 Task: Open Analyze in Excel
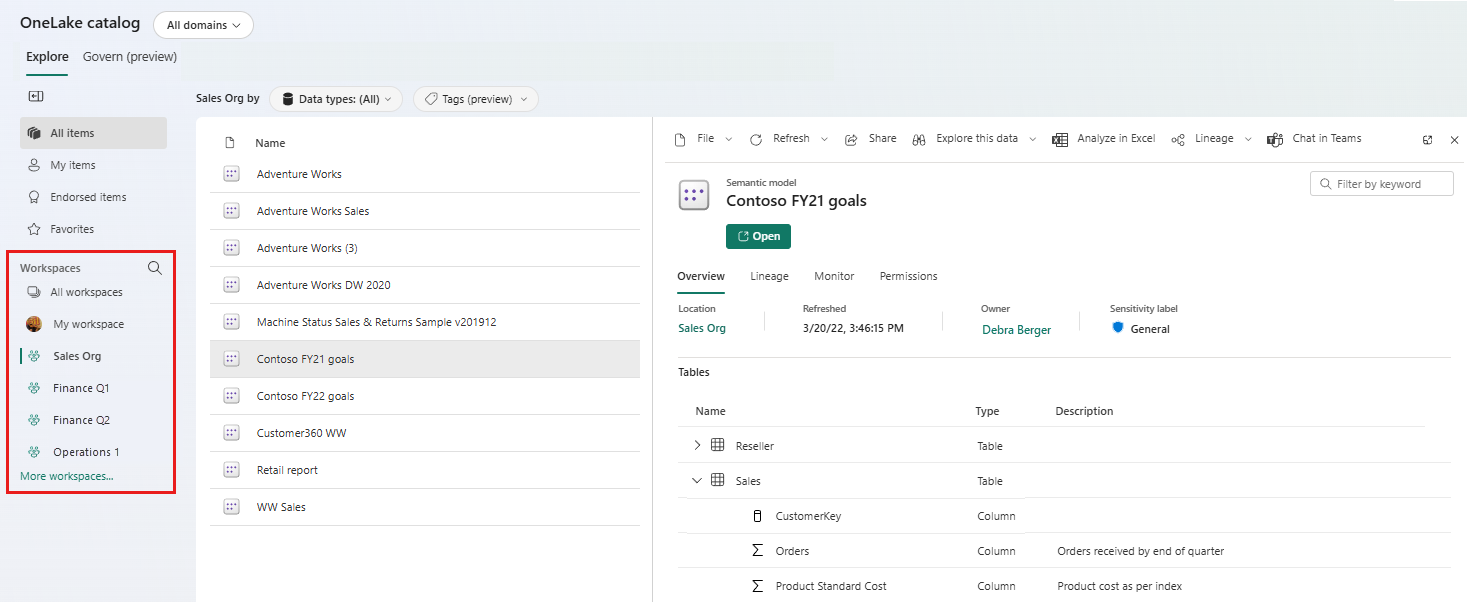click(1104, 138)
